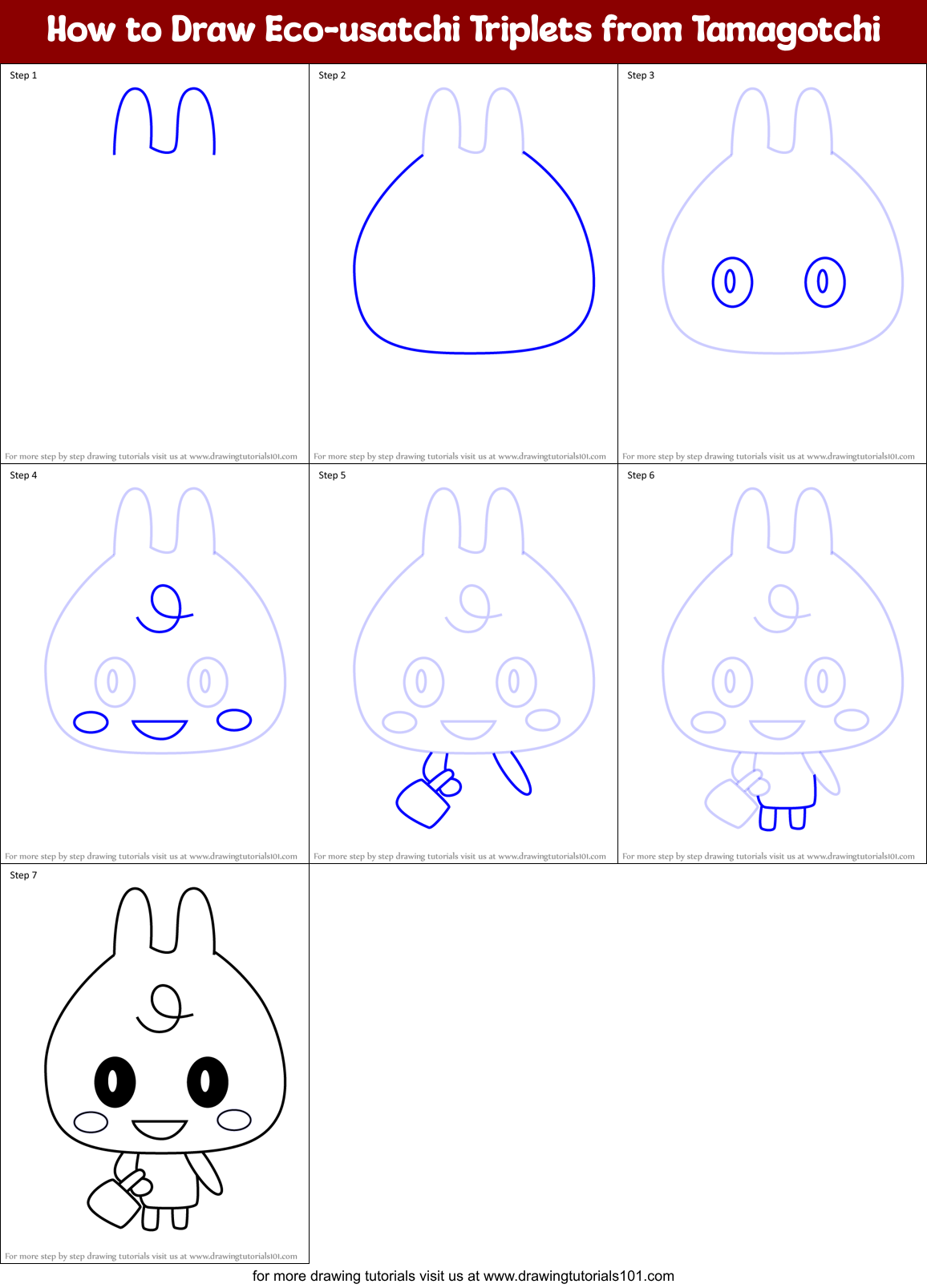This screenshot has height=1288, width=927.
Task: Click the Step 2 panel footer site text
Action: (459, 456)
